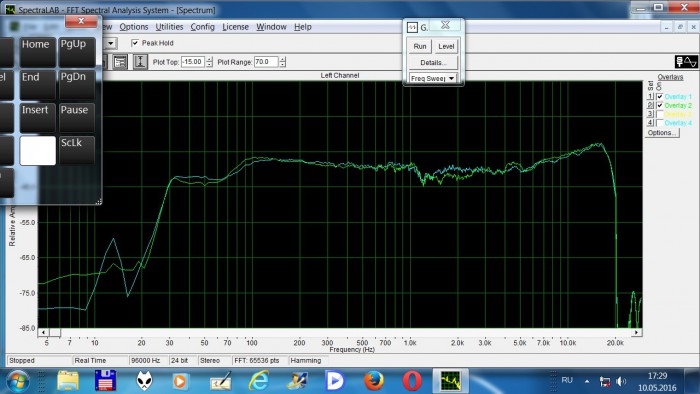Screen dimensions: 700x394
Task: Disable the Peak Hold checkbox
Action: click(135, 43)
